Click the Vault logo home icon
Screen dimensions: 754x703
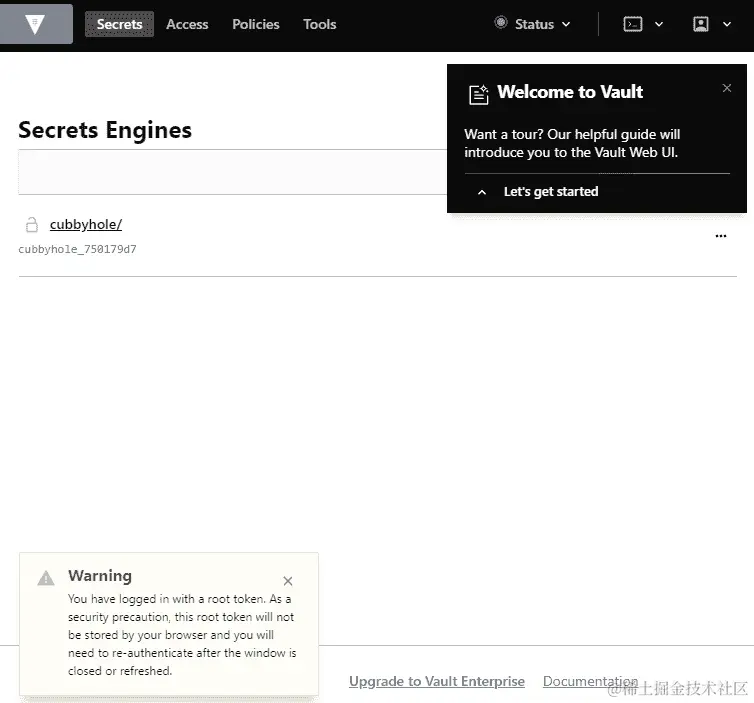click(36, 24)
